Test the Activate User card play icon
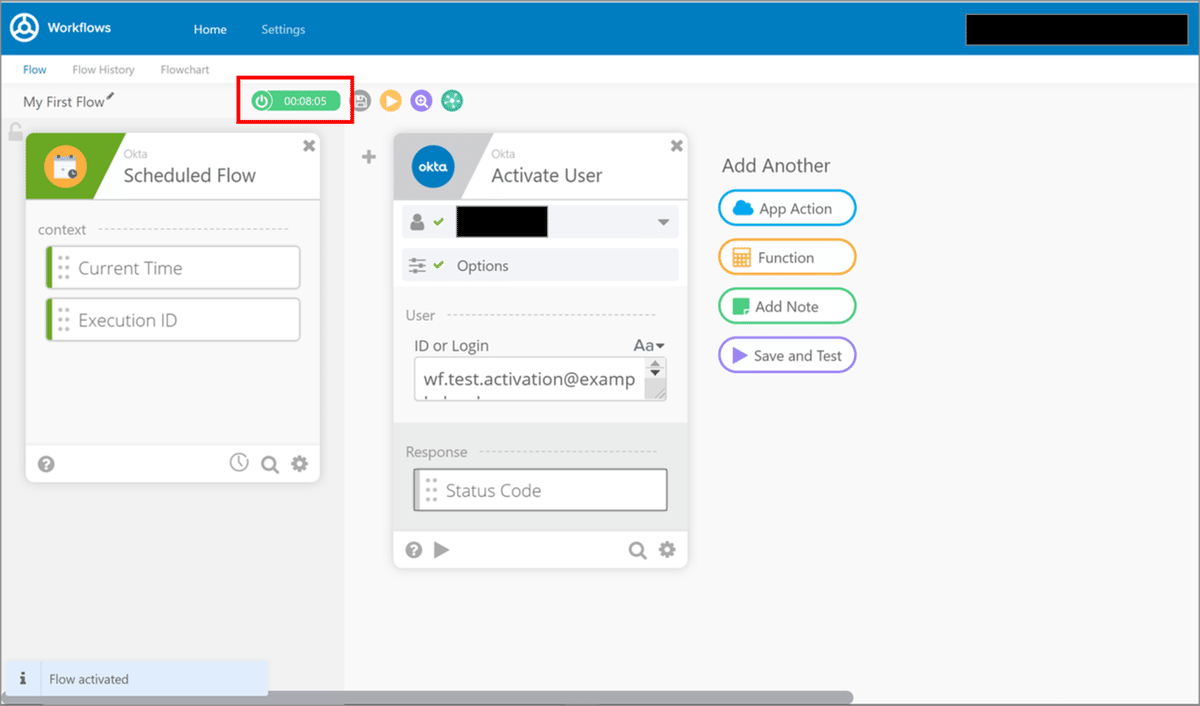Image resolution: width=1200 pixels, height=706 pixels. coord(441,550)
